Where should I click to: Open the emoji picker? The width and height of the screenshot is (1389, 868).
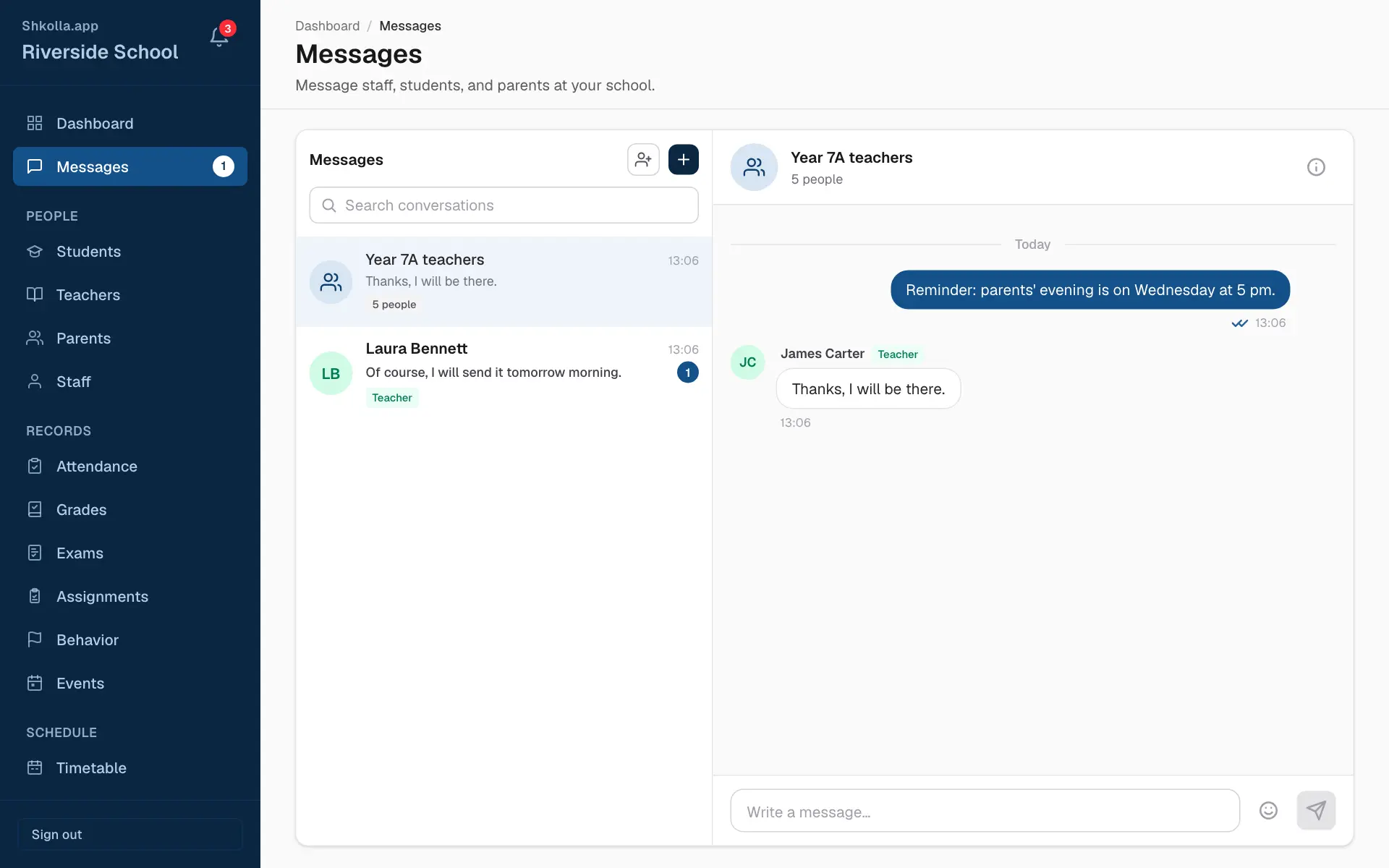pyautogui.click(x=1268, y=811)
